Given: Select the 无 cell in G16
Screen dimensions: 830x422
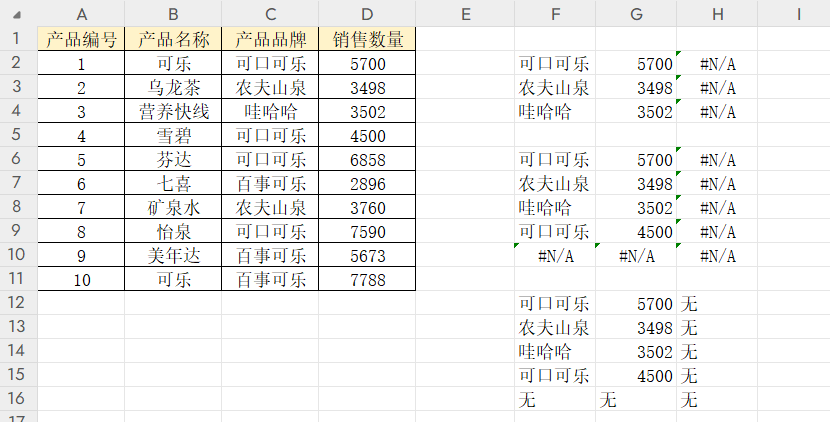Looking at the screenshot, I should pos(635,400).
